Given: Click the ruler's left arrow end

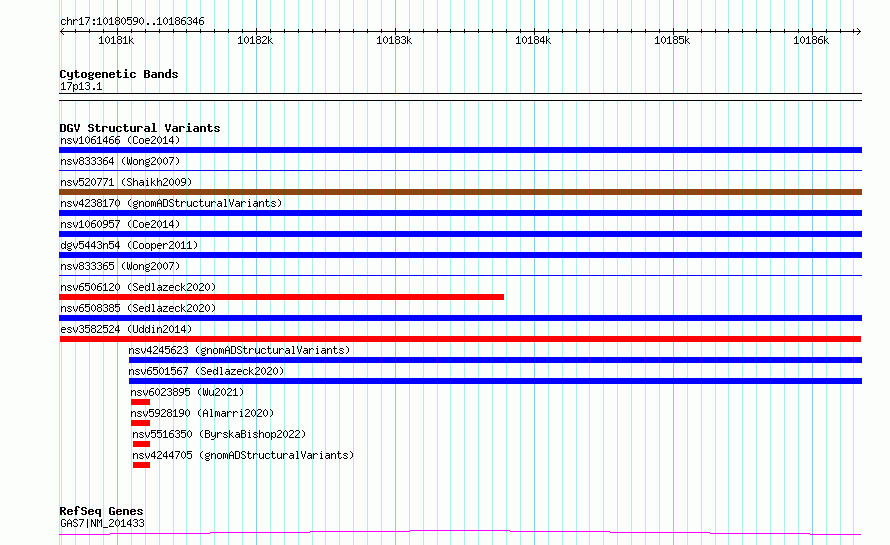Looking at the screenshot, I should click(62, 31).
